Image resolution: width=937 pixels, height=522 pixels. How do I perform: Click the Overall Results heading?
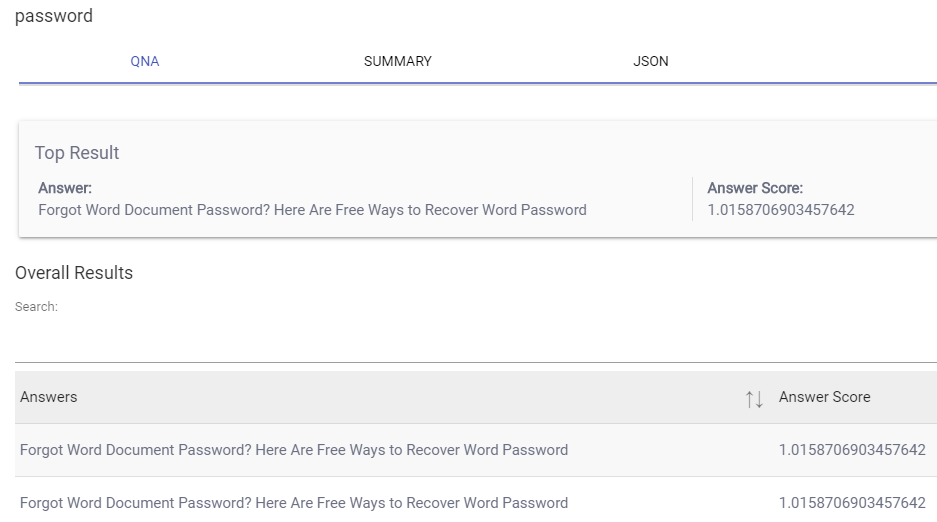[x=74, y=273]
